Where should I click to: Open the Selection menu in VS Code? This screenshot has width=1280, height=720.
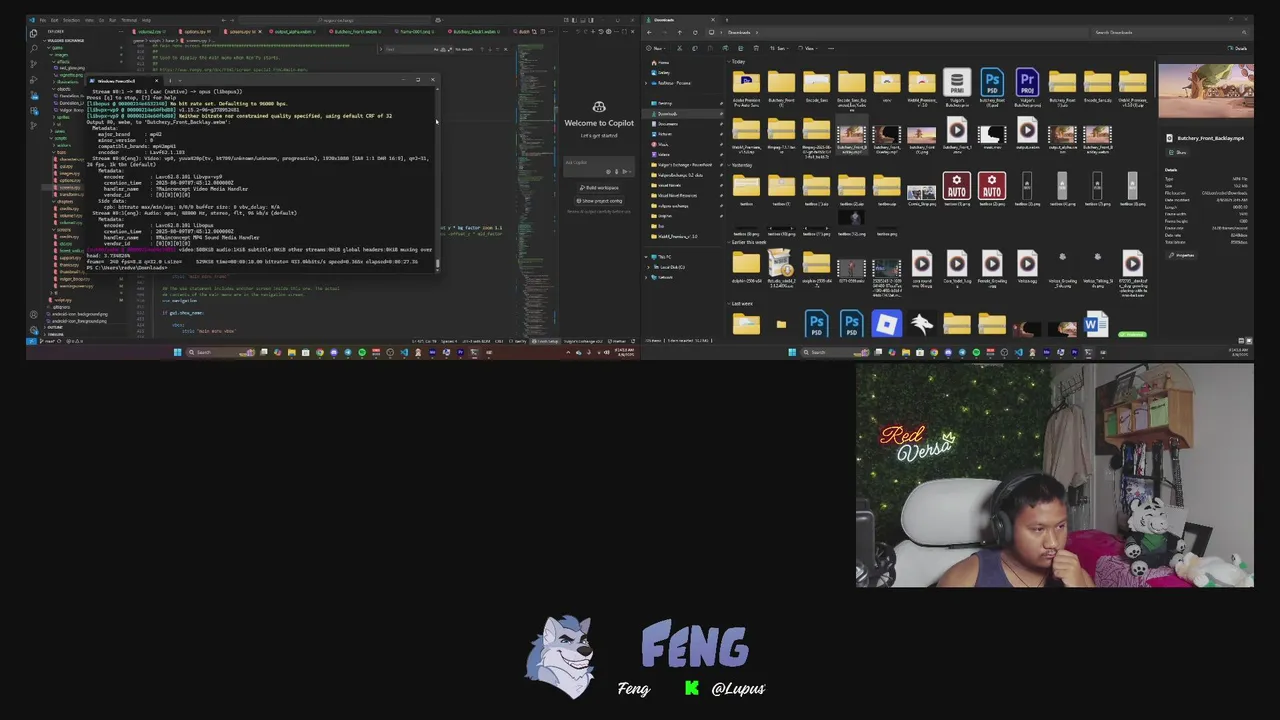coord(71,20)
